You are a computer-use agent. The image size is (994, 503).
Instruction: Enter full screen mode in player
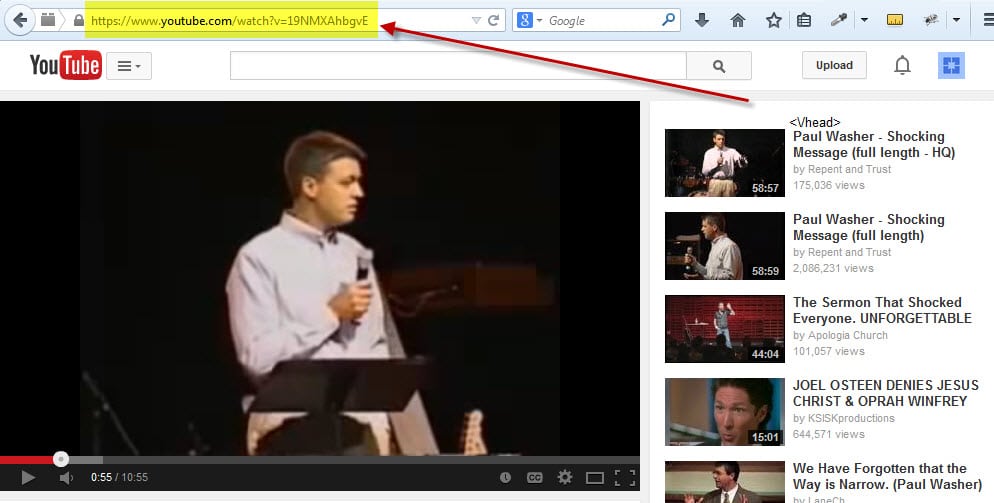tap(625, 478)
